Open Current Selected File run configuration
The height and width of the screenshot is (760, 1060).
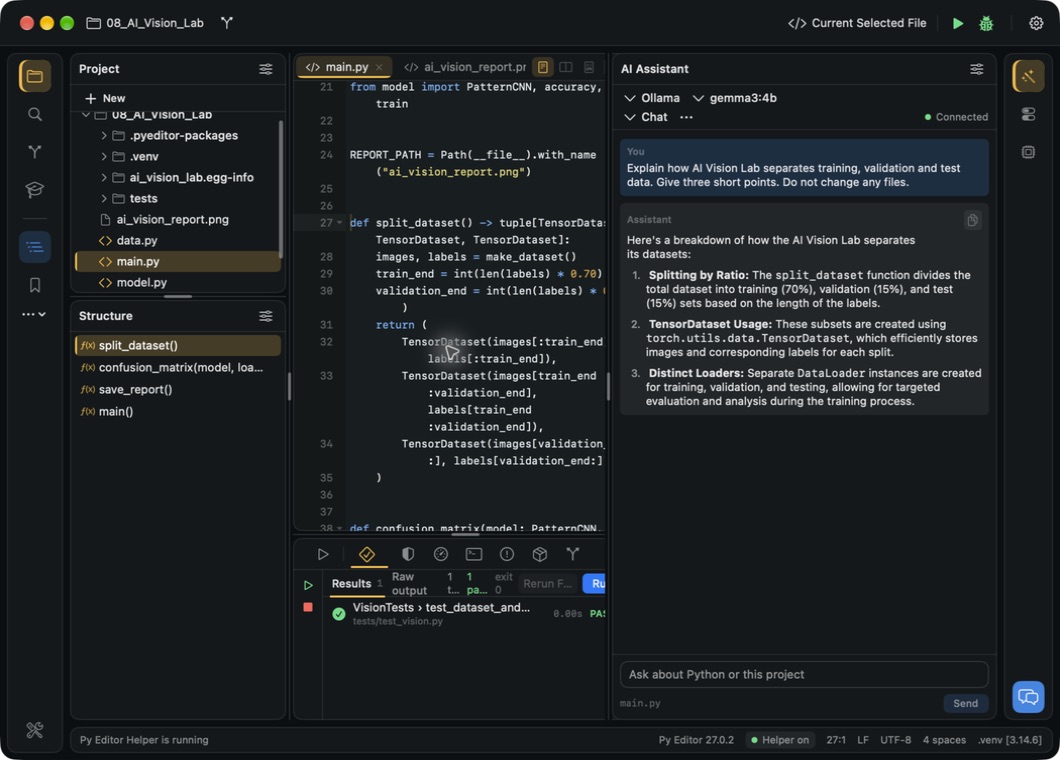click(x=857, y=23)
